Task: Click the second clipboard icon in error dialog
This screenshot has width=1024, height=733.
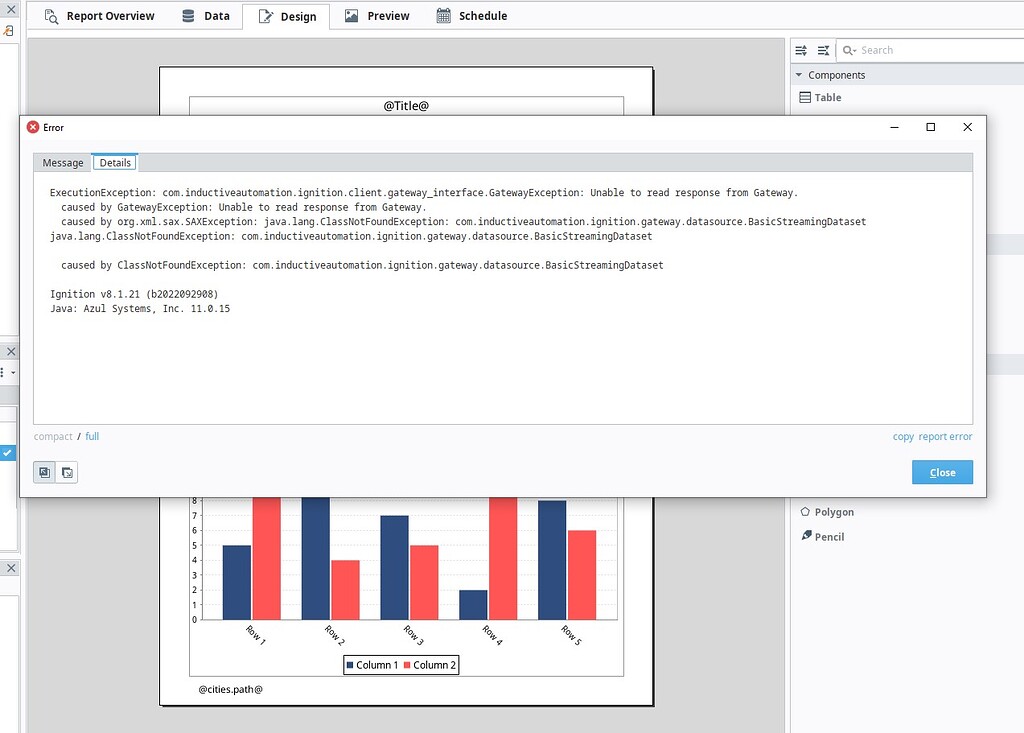Action: (x=67, y=472)
